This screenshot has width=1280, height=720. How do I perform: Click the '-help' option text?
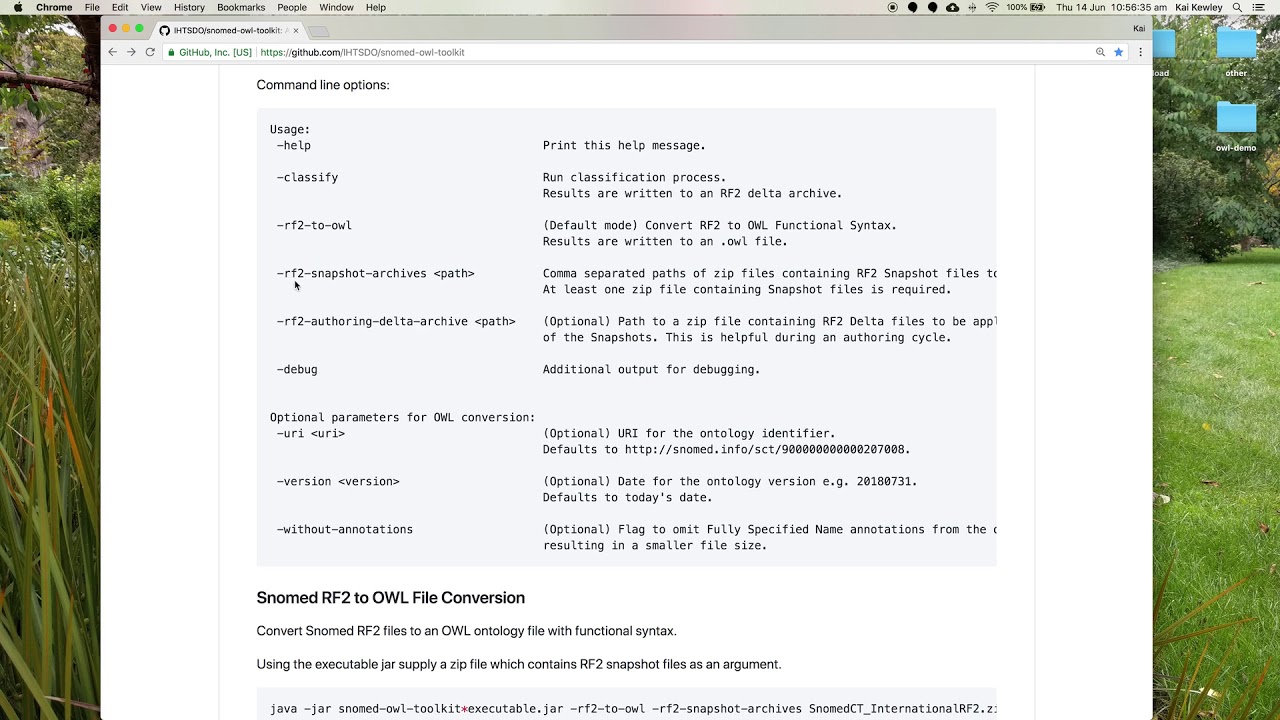tap(294, 145)
